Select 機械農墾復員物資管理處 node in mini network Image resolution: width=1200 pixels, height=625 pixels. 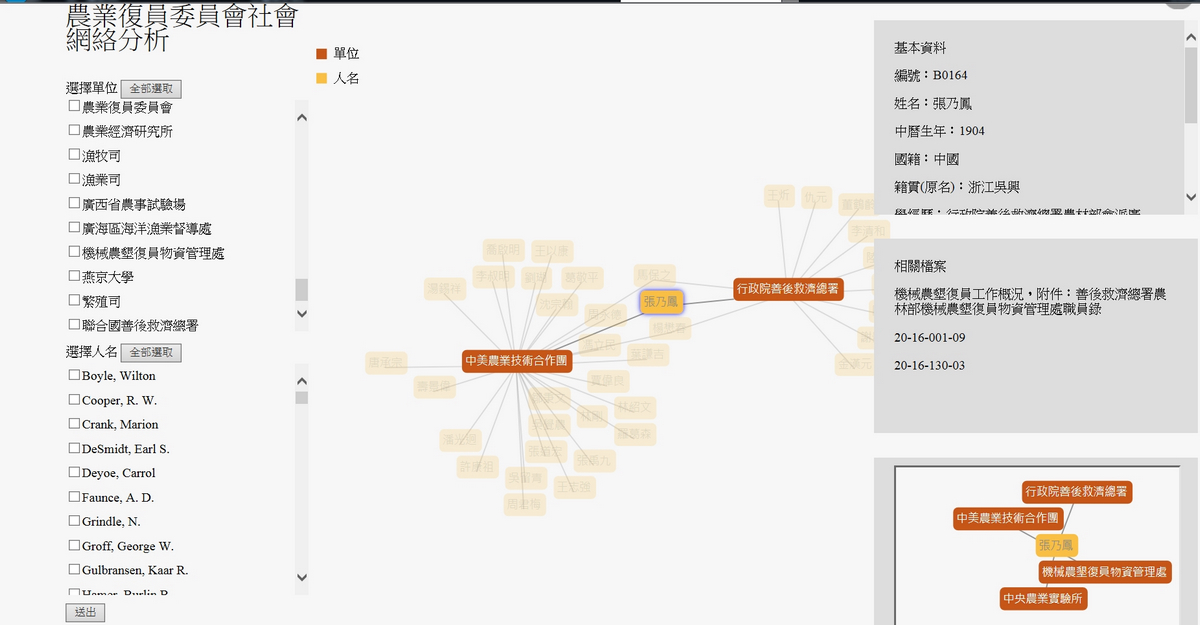(1104, 572)
